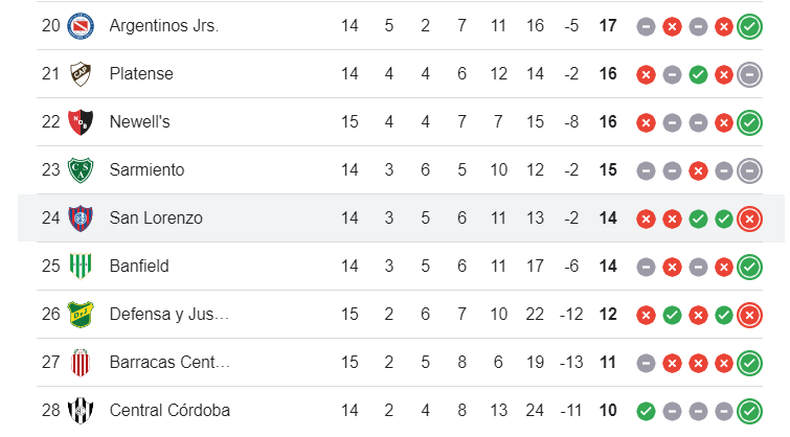Open San Lorenzo's latest loss result icon

click(x=750, y=219)
